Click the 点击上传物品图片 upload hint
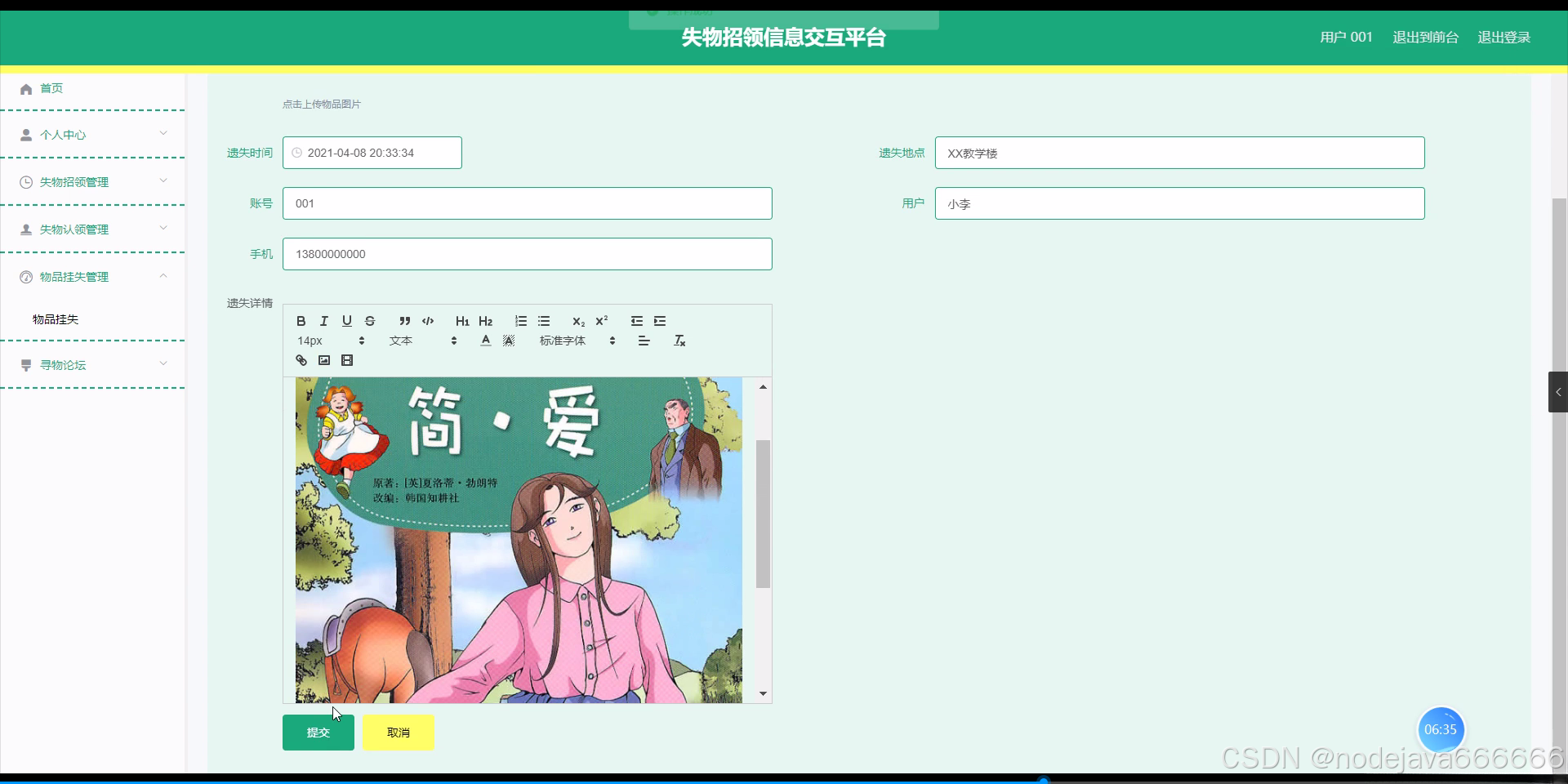 (322, 105)
